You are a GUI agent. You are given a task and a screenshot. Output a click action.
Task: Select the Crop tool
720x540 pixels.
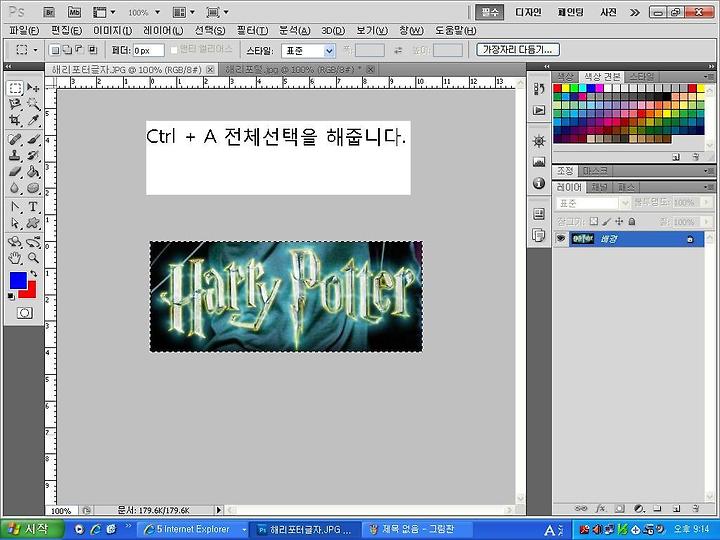click(15, 120)
